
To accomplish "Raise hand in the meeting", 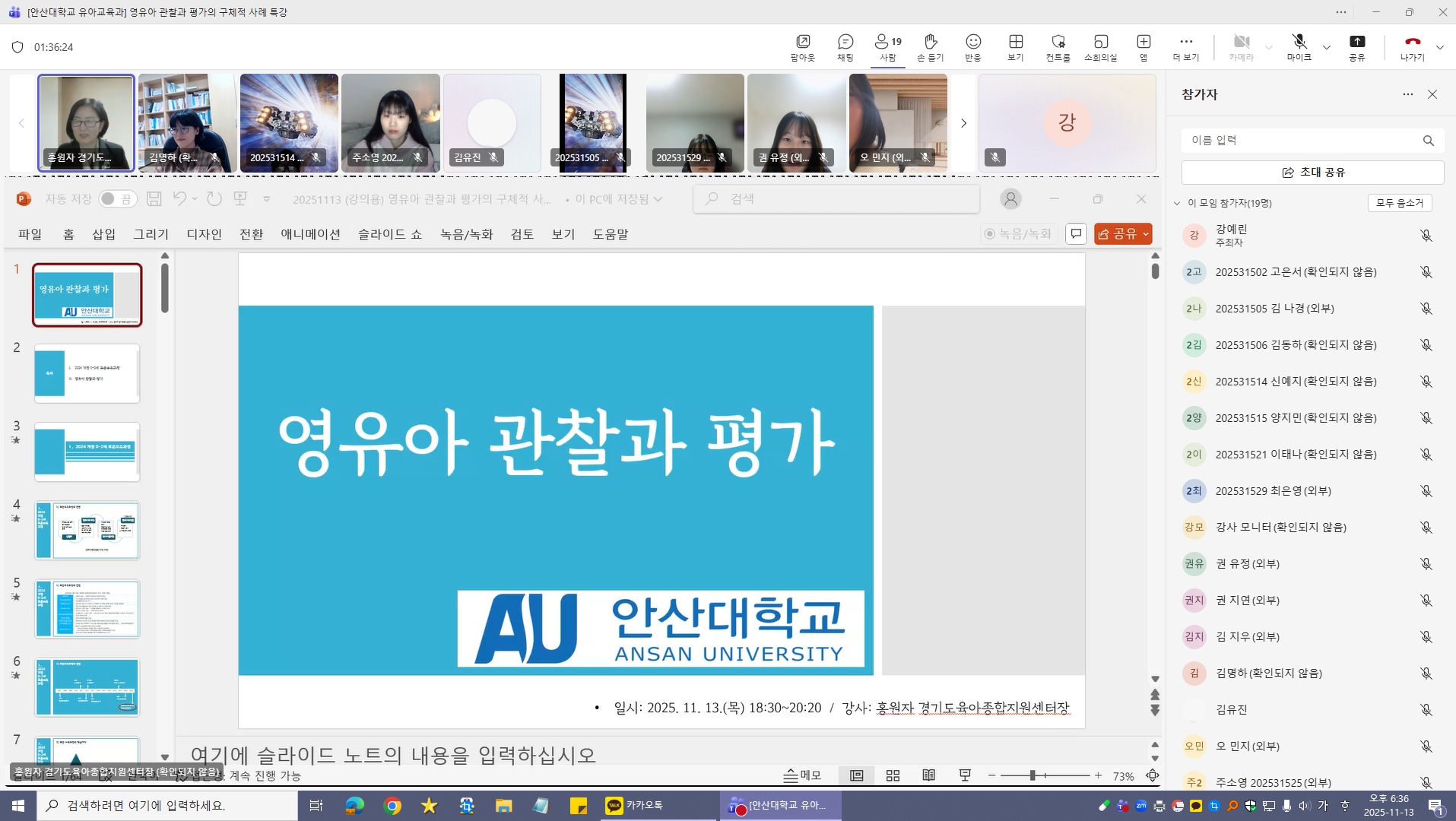I will point(931,47).
